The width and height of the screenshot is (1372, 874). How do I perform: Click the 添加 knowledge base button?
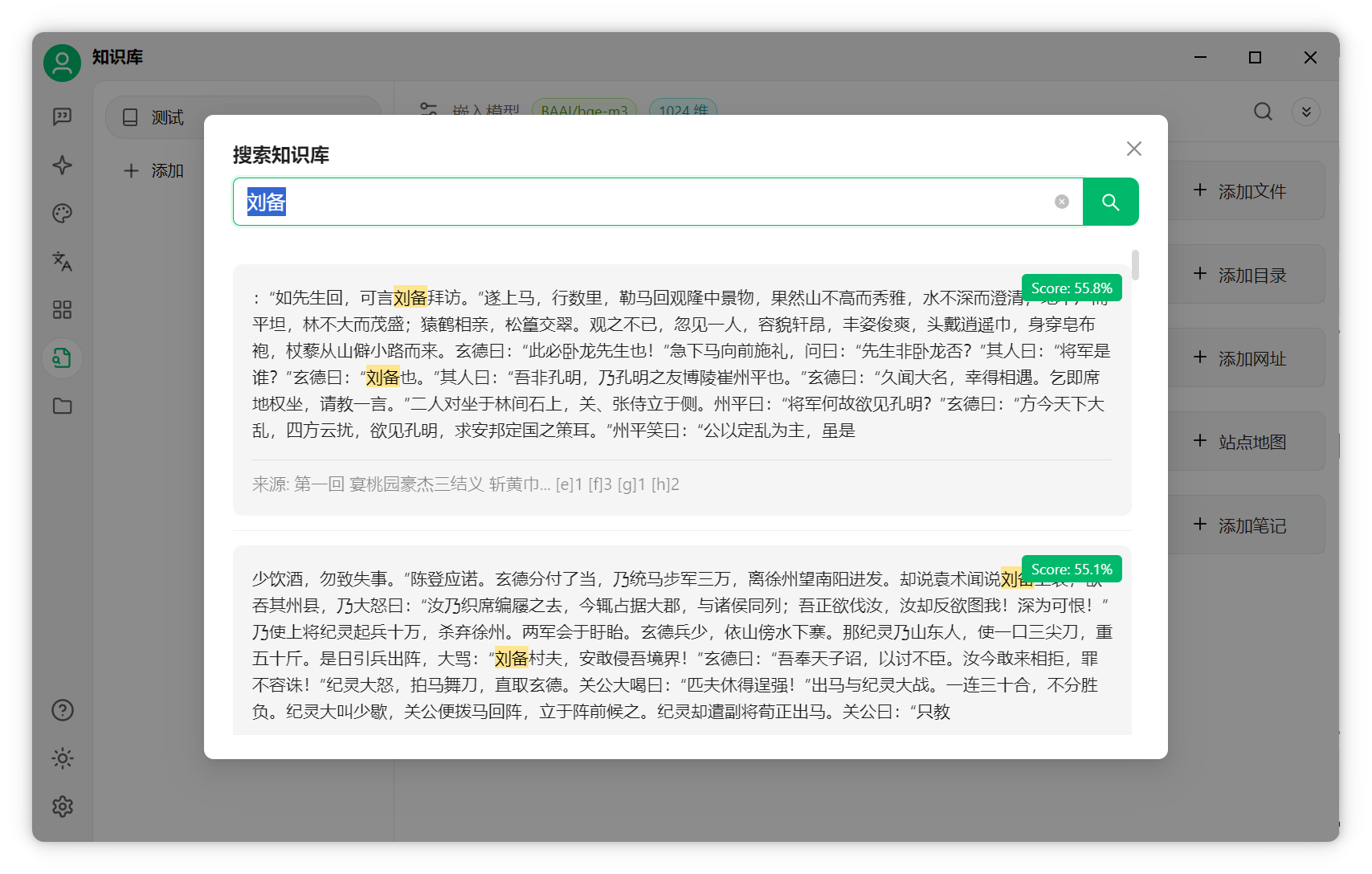click(x=154, y=170)
